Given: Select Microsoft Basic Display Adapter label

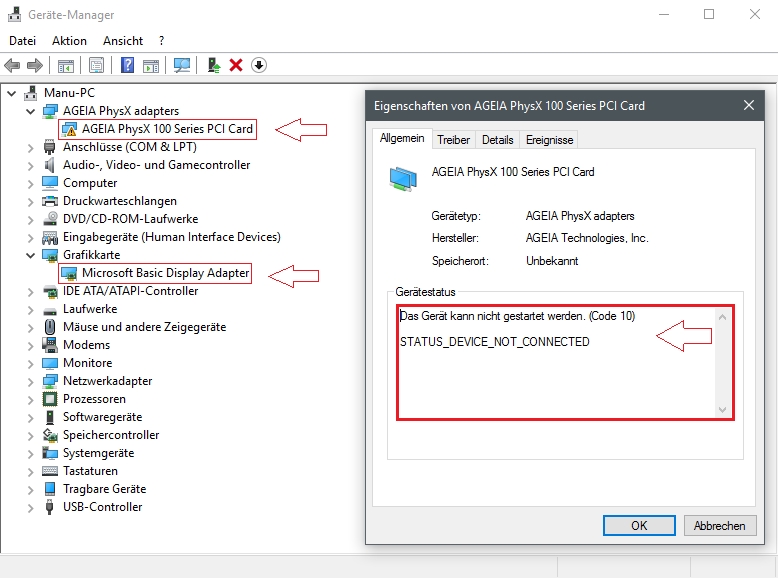Looking at the screenshot, I should pyautogui.click(x=165, y=273).
